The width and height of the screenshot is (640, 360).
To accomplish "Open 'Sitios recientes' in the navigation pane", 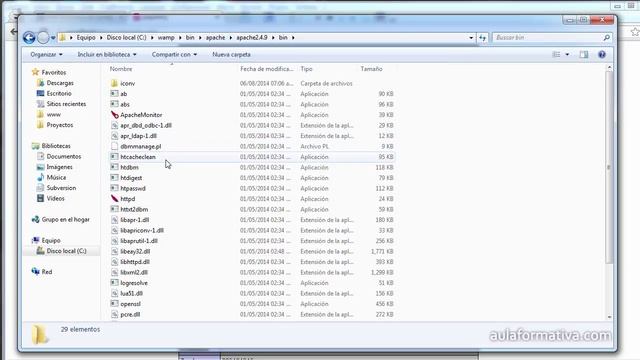I will (x=66, y=104).
